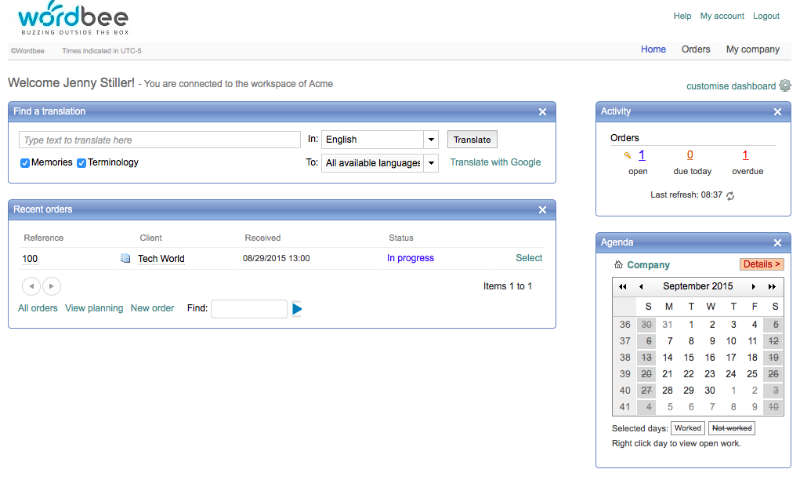Click the orange Details button
Screen dimensions: 800x480
762,264
